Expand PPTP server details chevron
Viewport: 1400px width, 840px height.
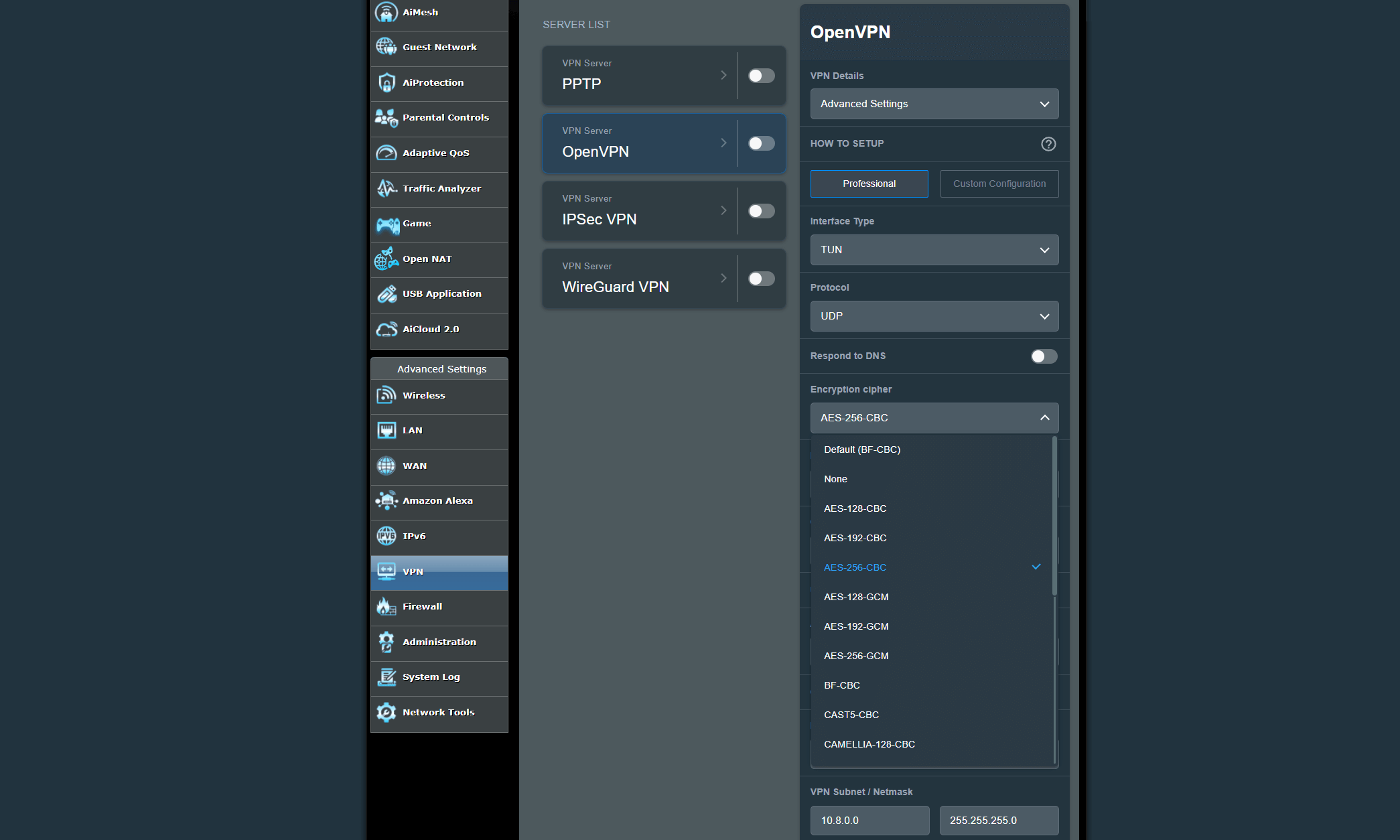[723, 75]
